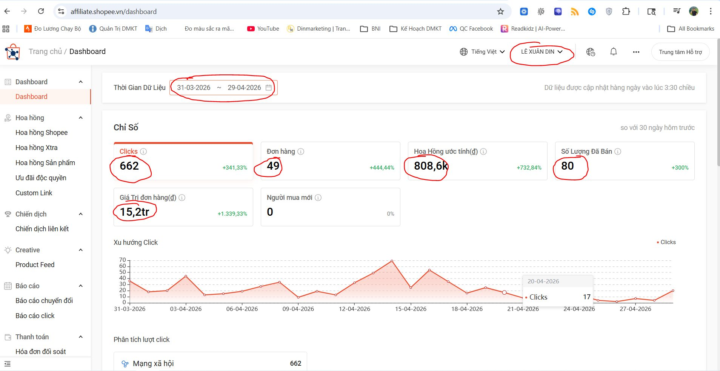
Task: Collapse the Creative sidebar section
Action: pyautogui.click(x=81, y=250)
